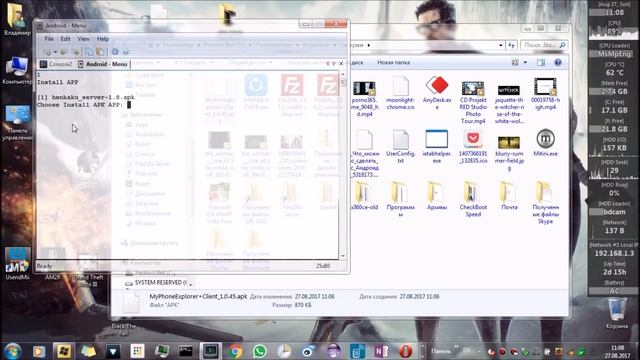
Task: Open Google Chrome from the taskbar
Action: (235, 351)
